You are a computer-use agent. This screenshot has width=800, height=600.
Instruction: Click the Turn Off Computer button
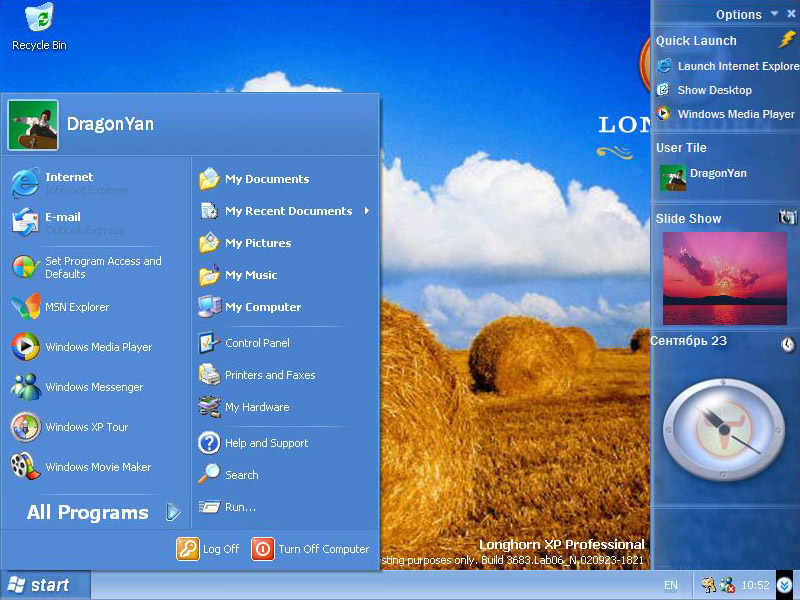click(310, 549)
